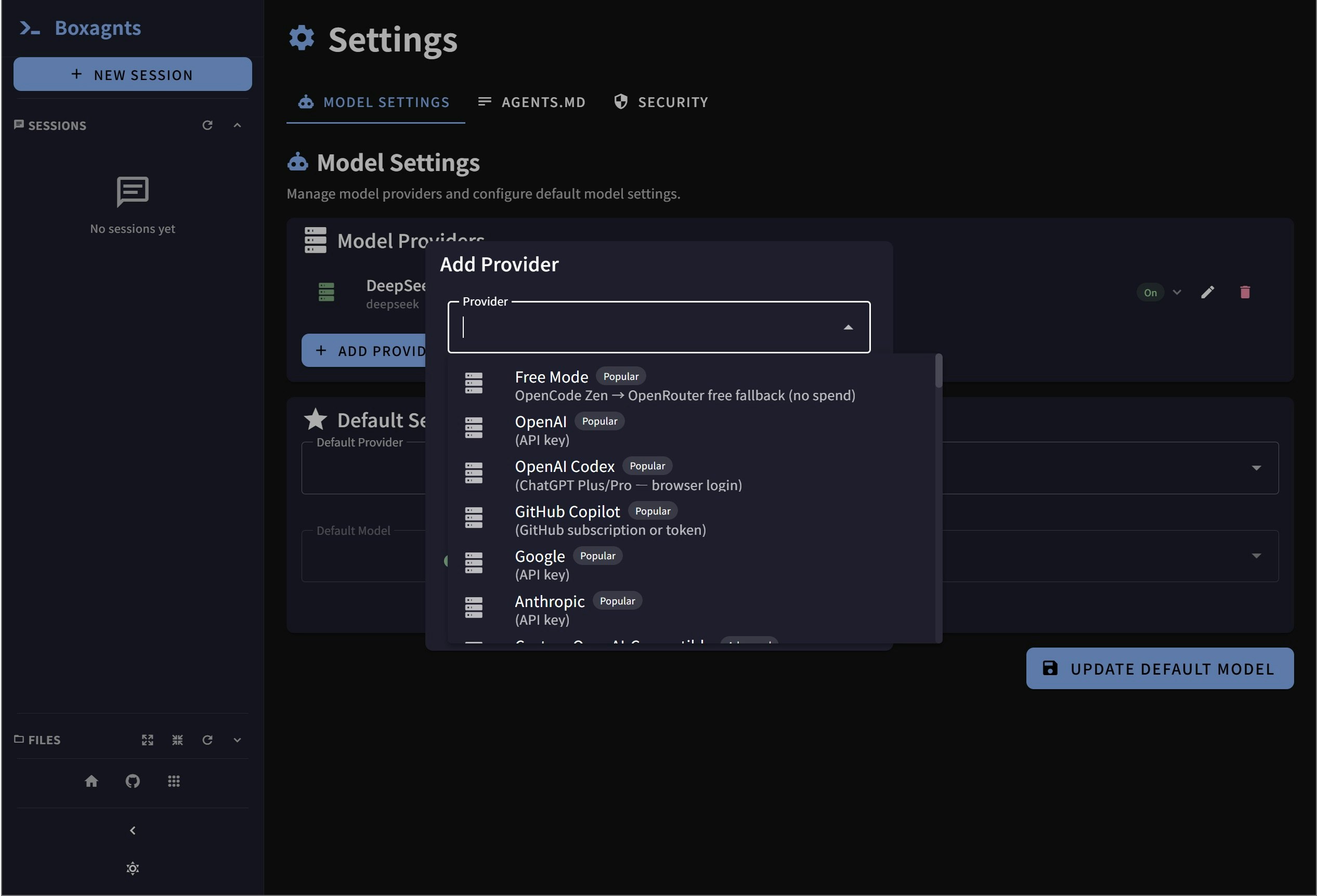Click the Anthropic option server icon
The height and width of the screenshot is (896, 1317).
[x=474, y=608]
